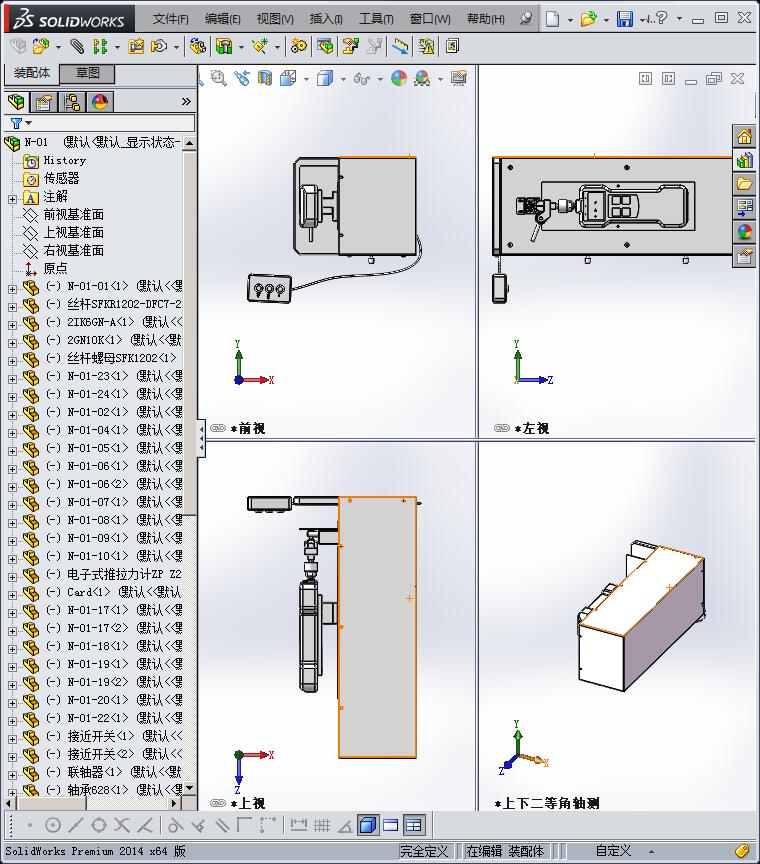Screen dimensions: 760x864
Task: Click the Smart Fasteners icon
Action: (136, 46)
